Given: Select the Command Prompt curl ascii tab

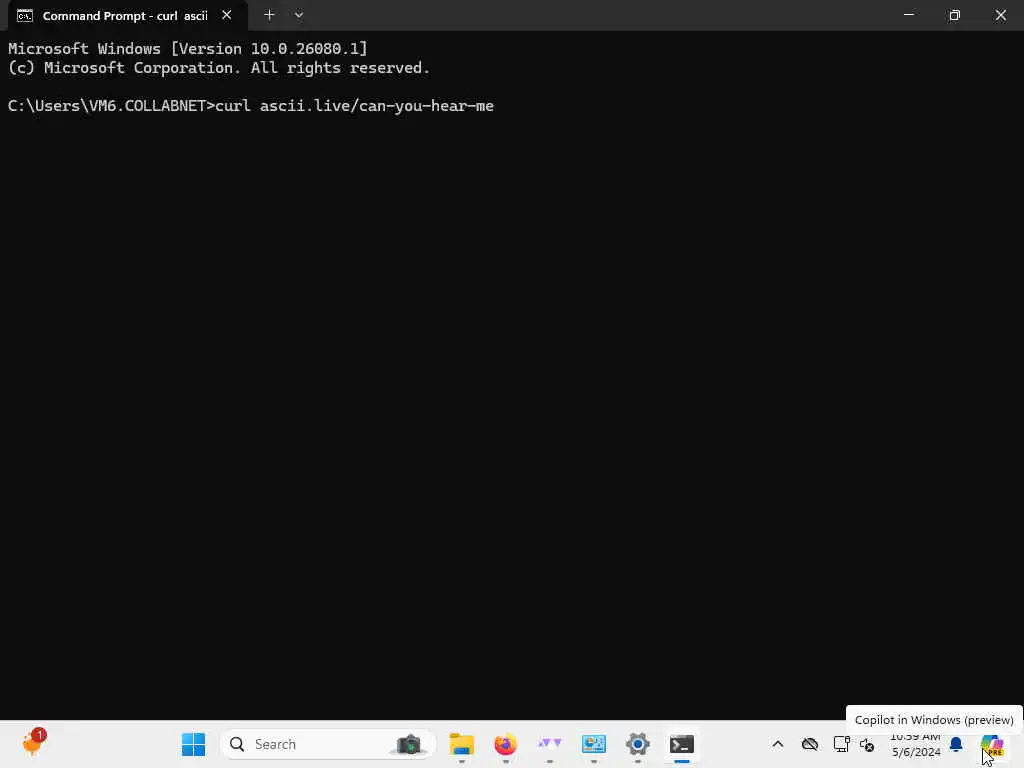Looking at the screenshot, I should (x=124, y=16).
